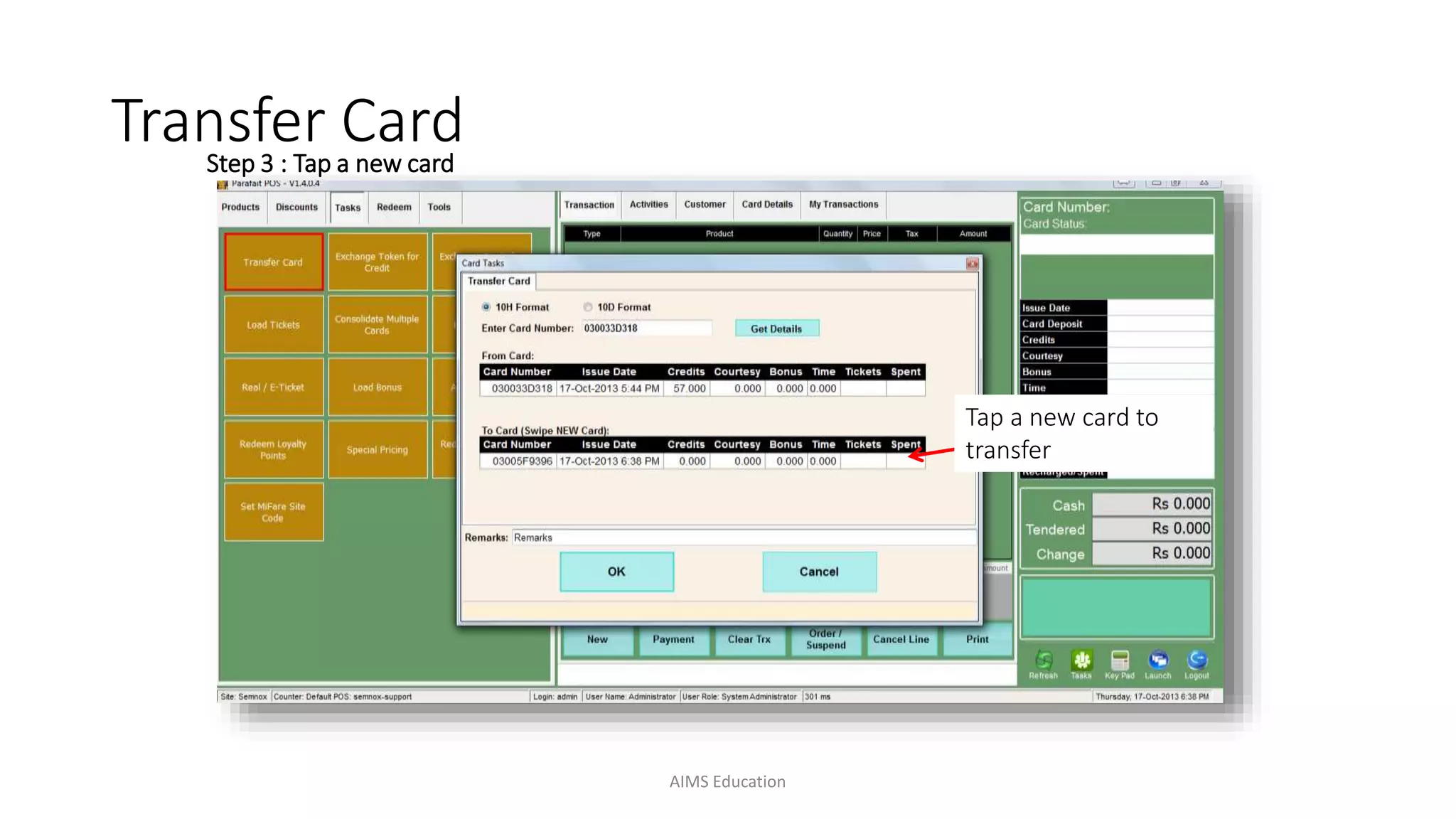
Task: Click Consolidate Multiple Cards button
Action: point(378,325)
